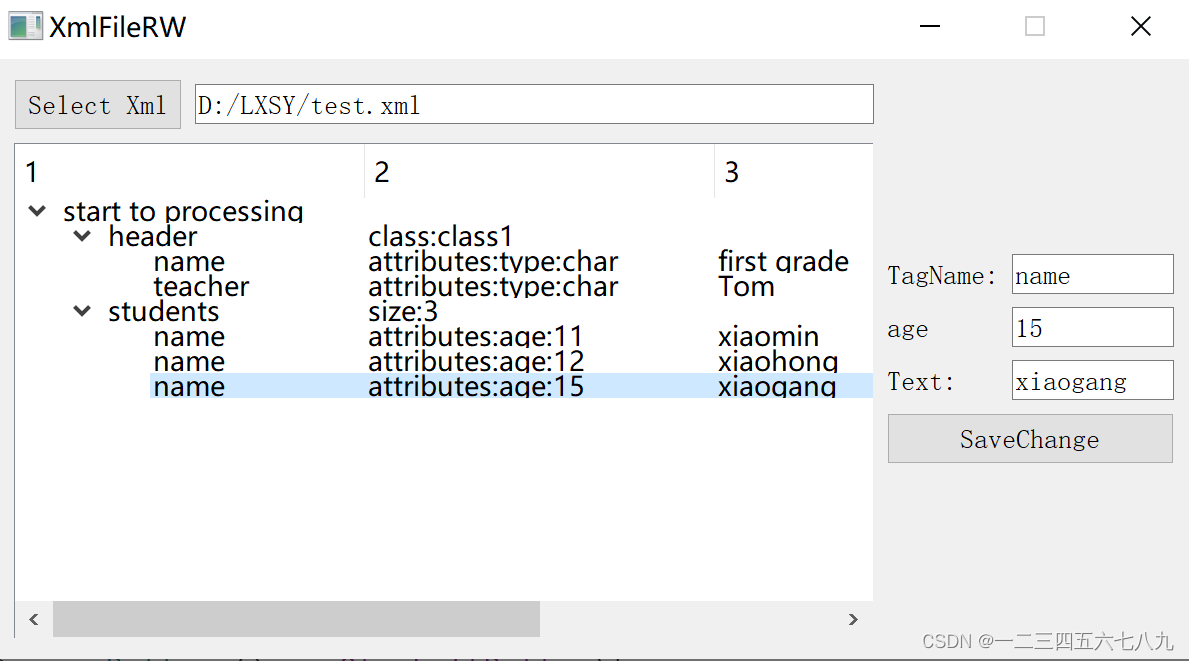This screenshot has height=661, width=1189.
Task: Click the XmlFileRW app icon in title bar
Action: pyautogui.click(x=25, y=27)
